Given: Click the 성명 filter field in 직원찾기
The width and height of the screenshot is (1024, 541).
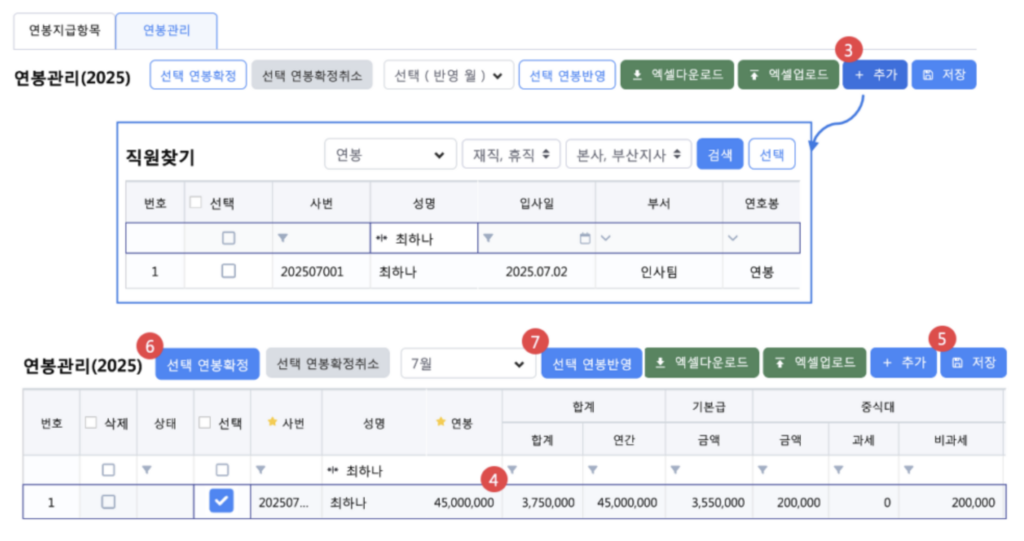Looking at the screenshot, I should pyautogui.click(x=421, y=238).
